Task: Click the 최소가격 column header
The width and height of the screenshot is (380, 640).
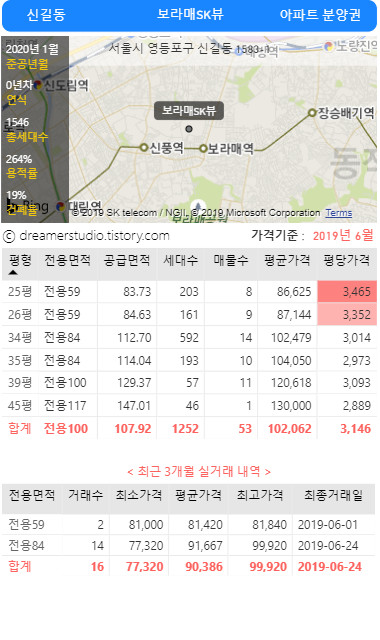Action: pyautogui.click(x=139, y=495)
